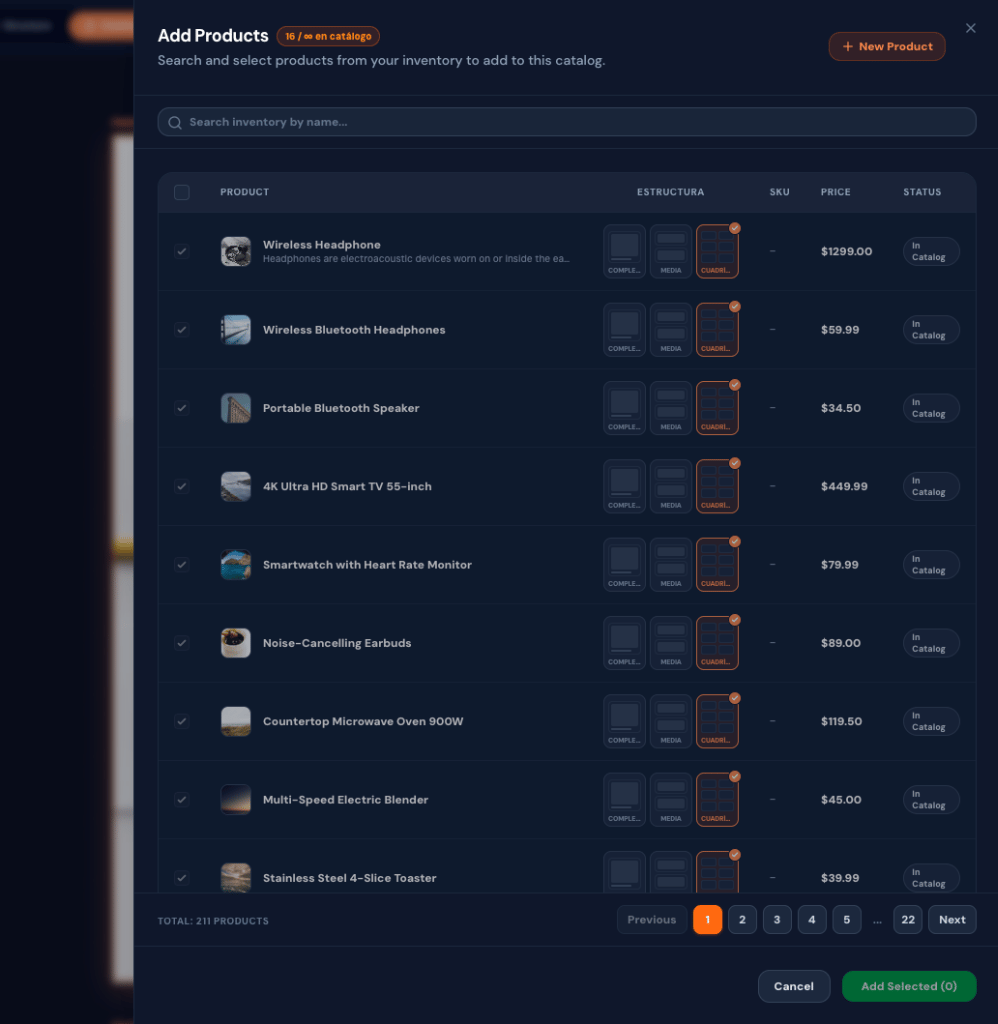Select Complete layout for Wireless Headphone
The width and height of the screenshot is (998, 1024).
tap(624, 251)
